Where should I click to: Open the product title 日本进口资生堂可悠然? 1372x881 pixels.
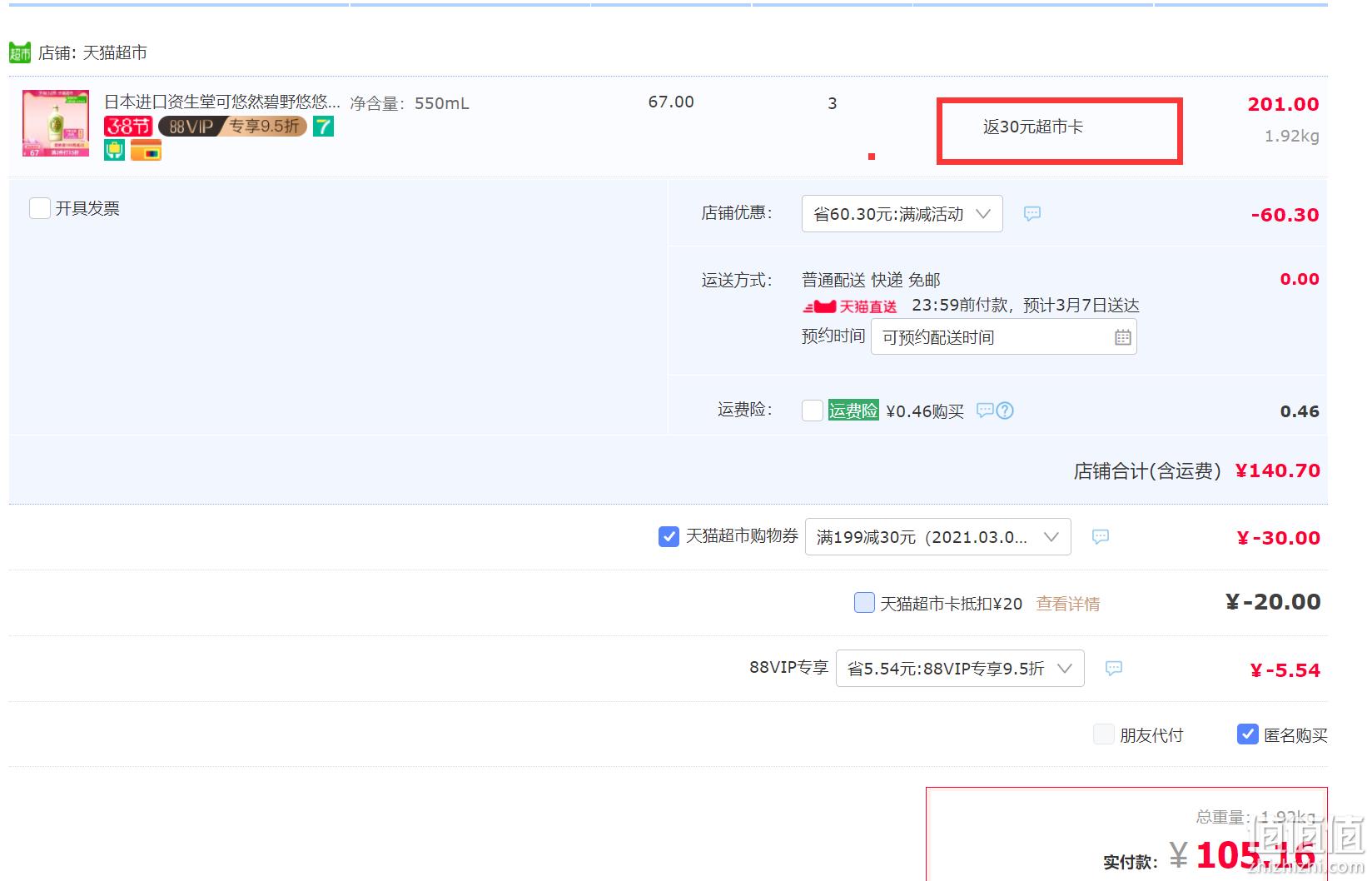pos(222,102)
